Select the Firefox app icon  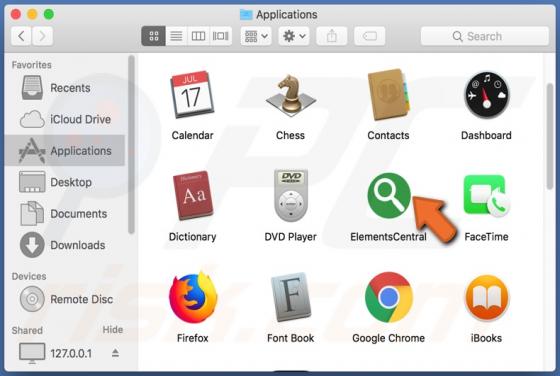(193, 297)
